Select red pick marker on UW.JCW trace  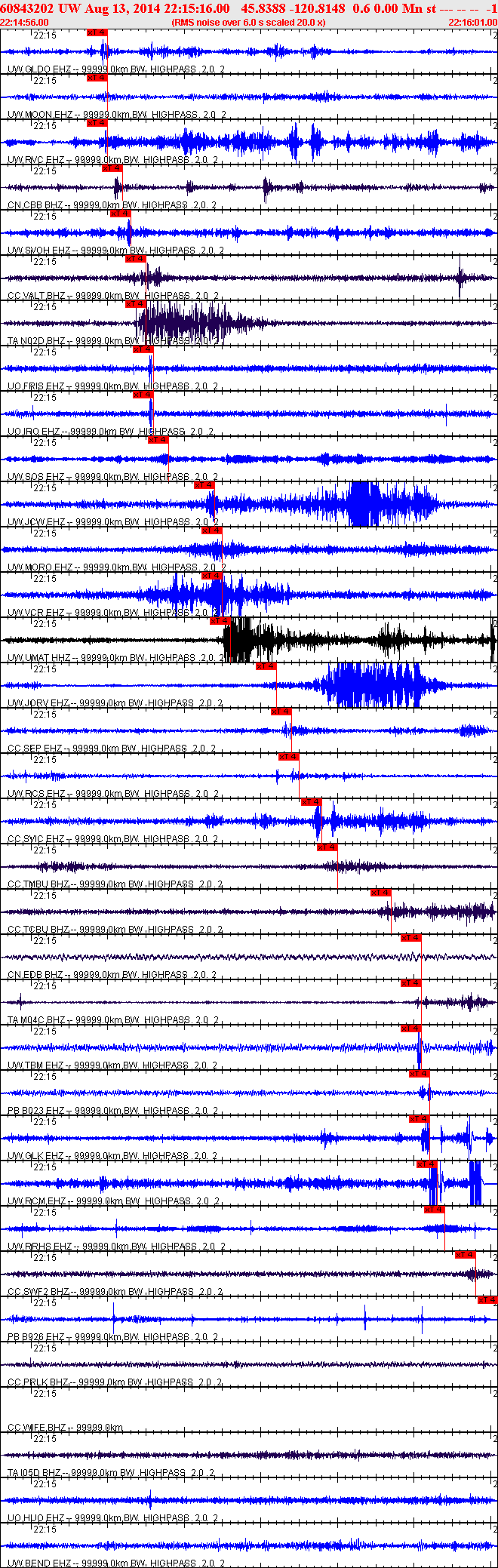[204, 485]
